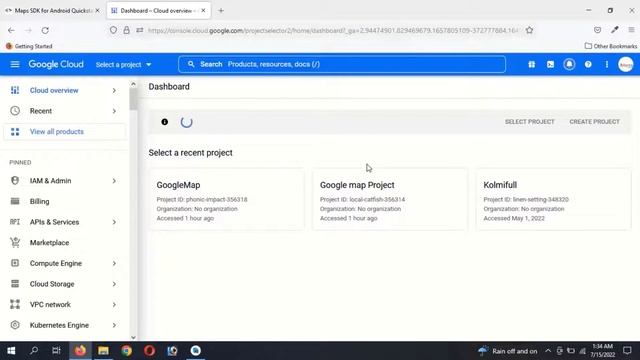Open Chrome from the taskbar
This screenshot has height=360, width=640.
click(x=127, y=351)
